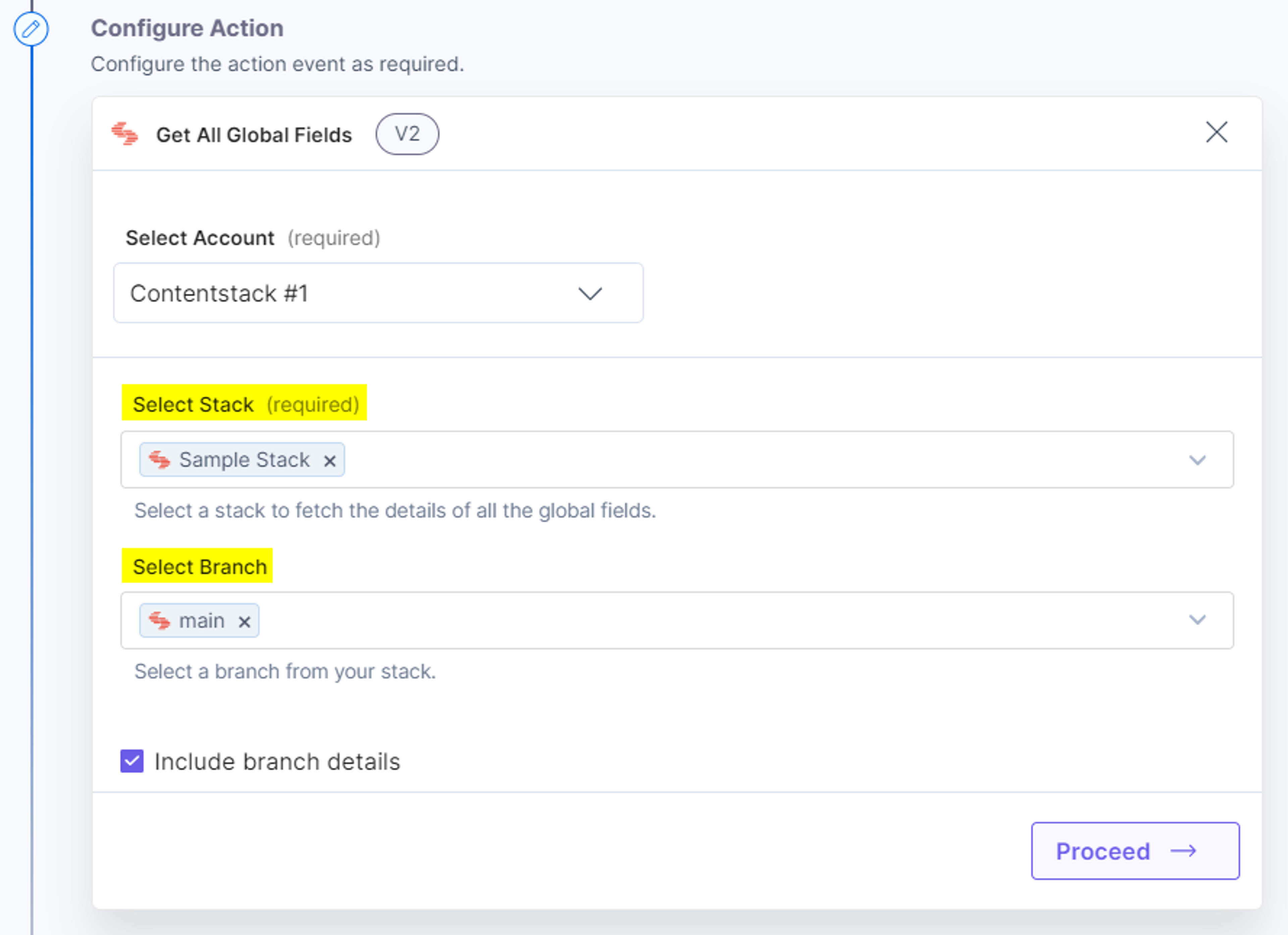The width and height of the screenshot is (1288, 935).
Task: Click the Contentstack icon in main tag
Action: [159, 621]
